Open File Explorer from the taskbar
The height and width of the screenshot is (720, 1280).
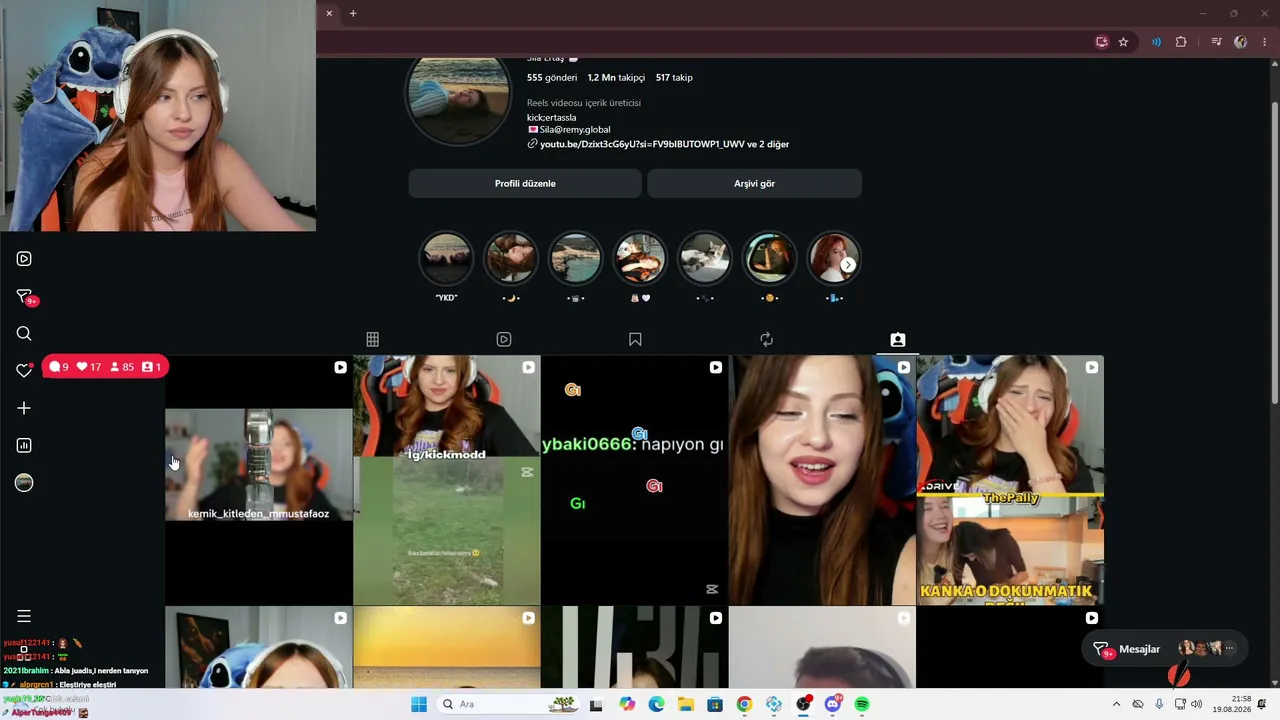click(x=686, y=704)
